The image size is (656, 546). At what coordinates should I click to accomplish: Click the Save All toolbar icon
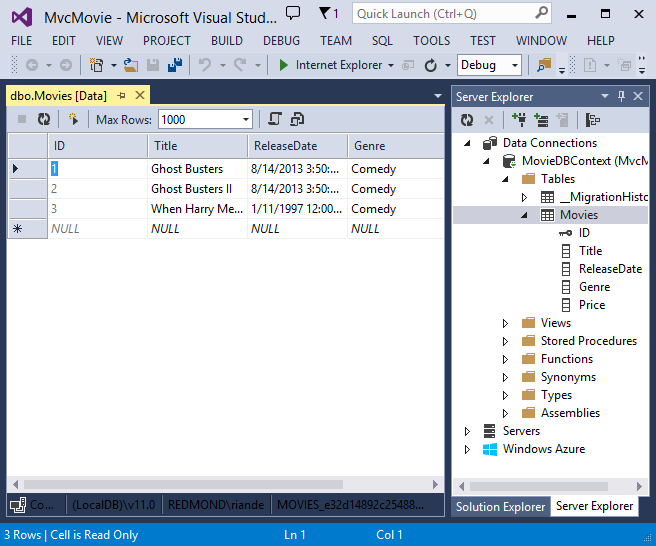point(175,65)
